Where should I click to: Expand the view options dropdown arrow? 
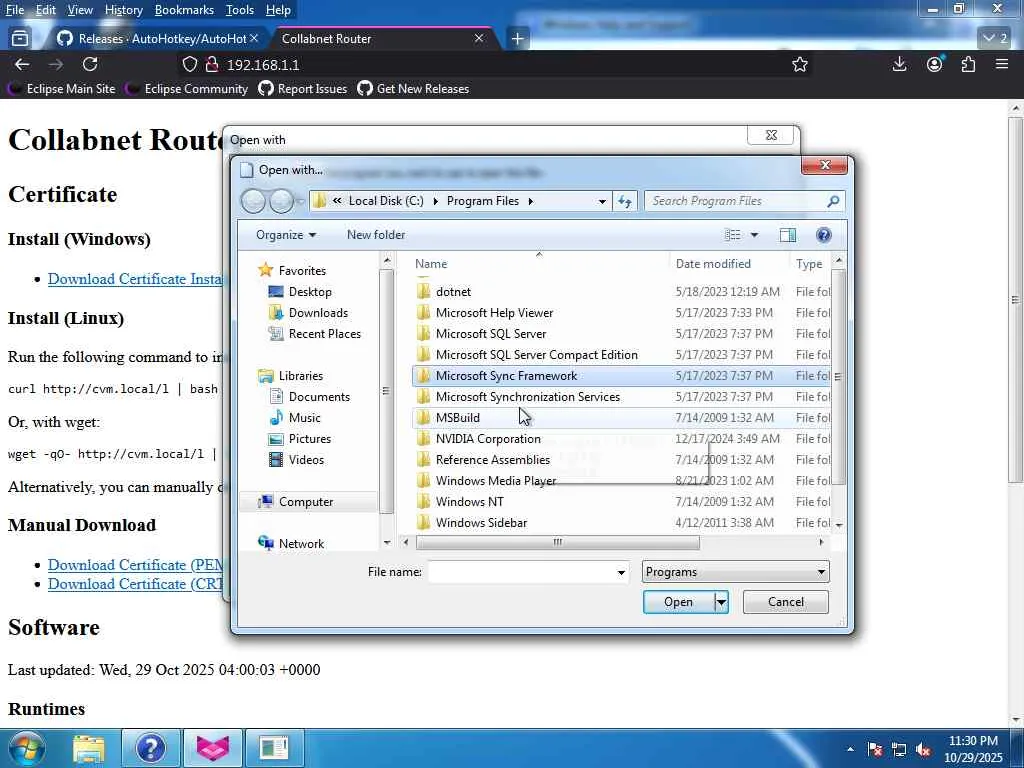(754, 235)
